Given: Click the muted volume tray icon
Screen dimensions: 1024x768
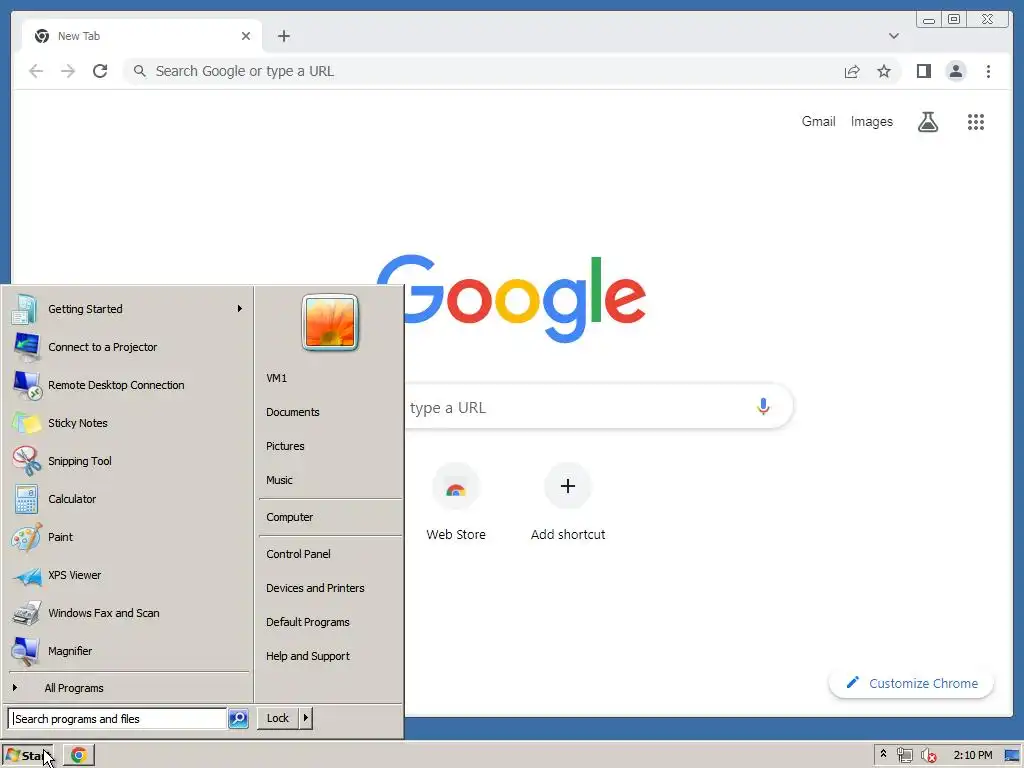Looking at the screenshot, I should point(928,755).
